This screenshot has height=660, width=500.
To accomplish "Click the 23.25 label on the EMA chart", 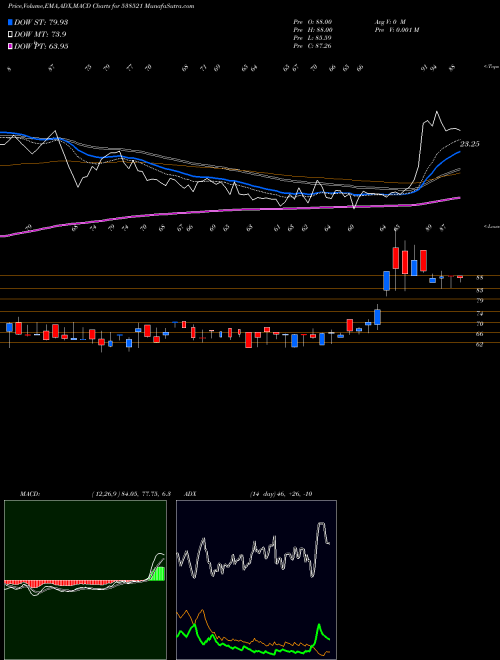I will point(469,144).
